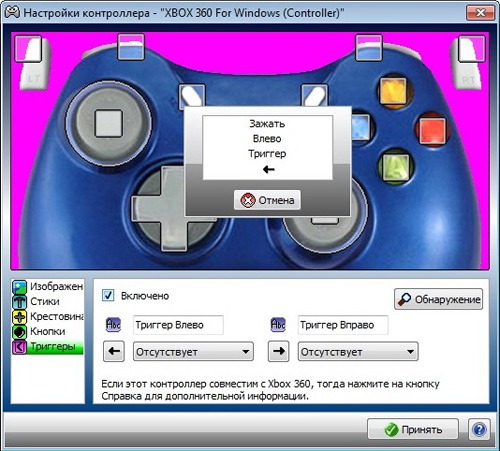The image size is (500, 451).
Task: Select Изображение in the sidebar list
Action: (48, 287)
